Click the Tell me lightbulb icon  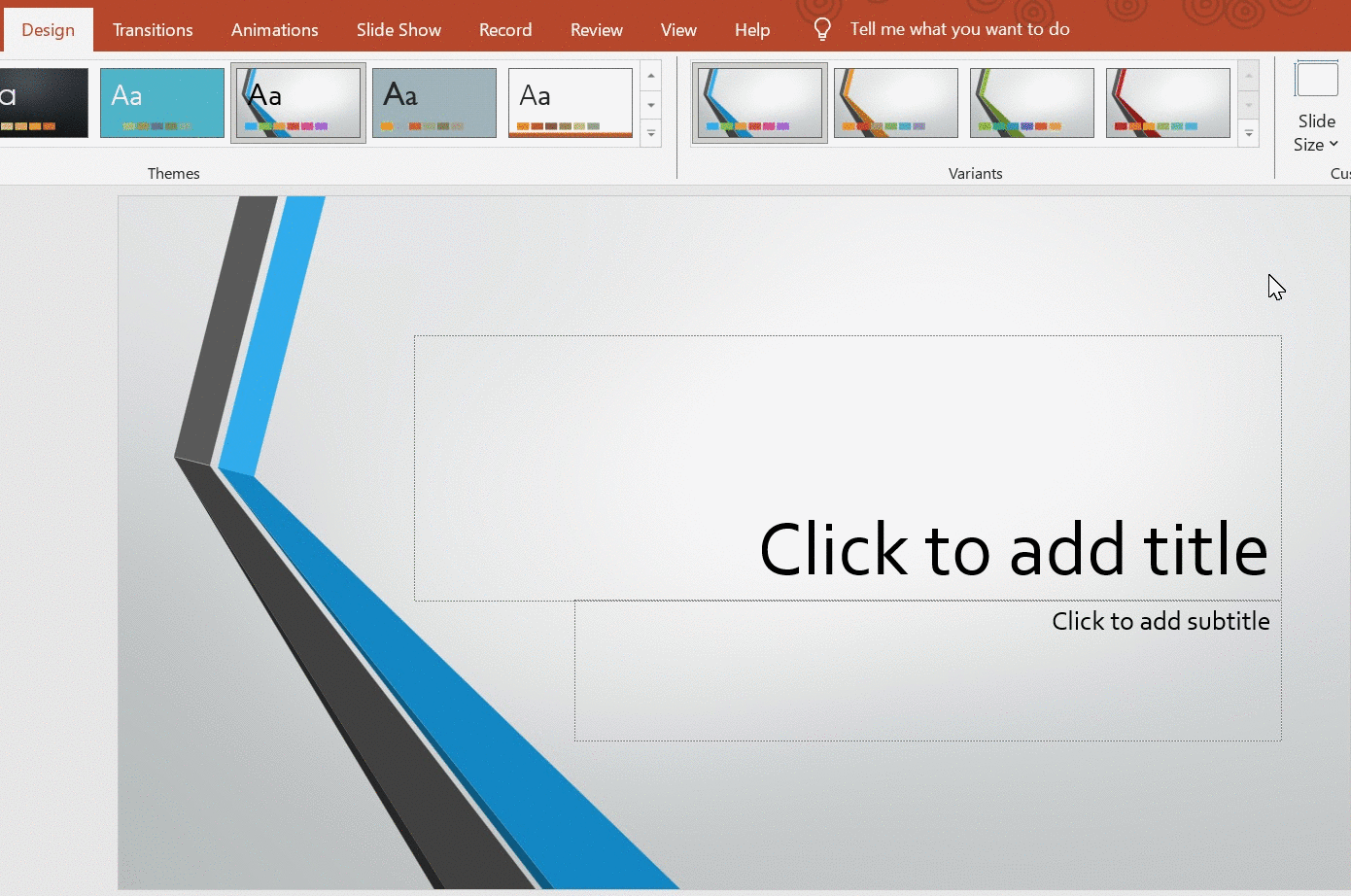coord(822,29)
